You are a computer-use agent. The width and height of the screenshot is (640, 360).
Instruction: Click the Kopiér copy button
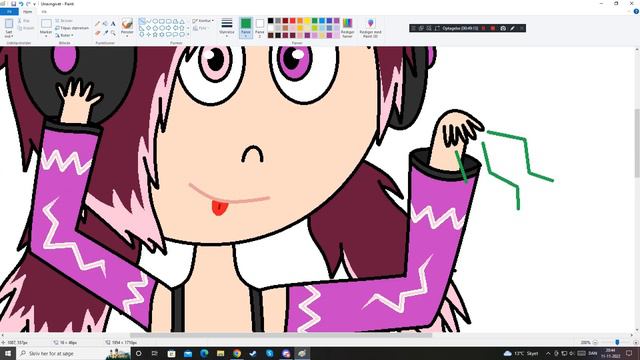[x=26, y=28]
